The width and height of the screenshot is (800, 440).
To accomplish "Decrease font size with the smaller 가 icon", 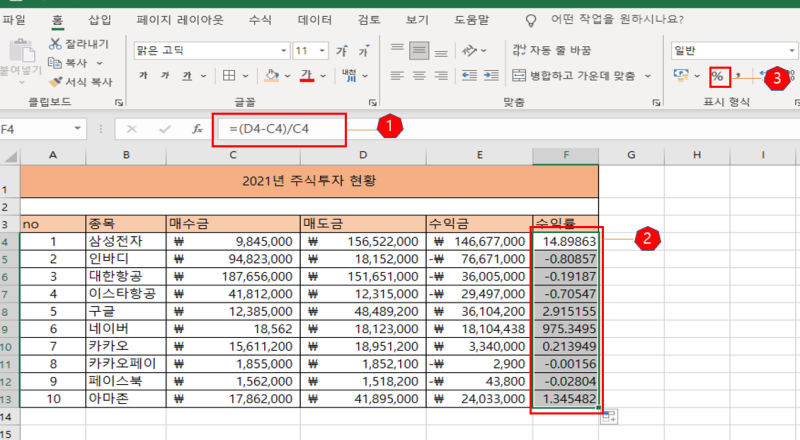I will point(364,51).
